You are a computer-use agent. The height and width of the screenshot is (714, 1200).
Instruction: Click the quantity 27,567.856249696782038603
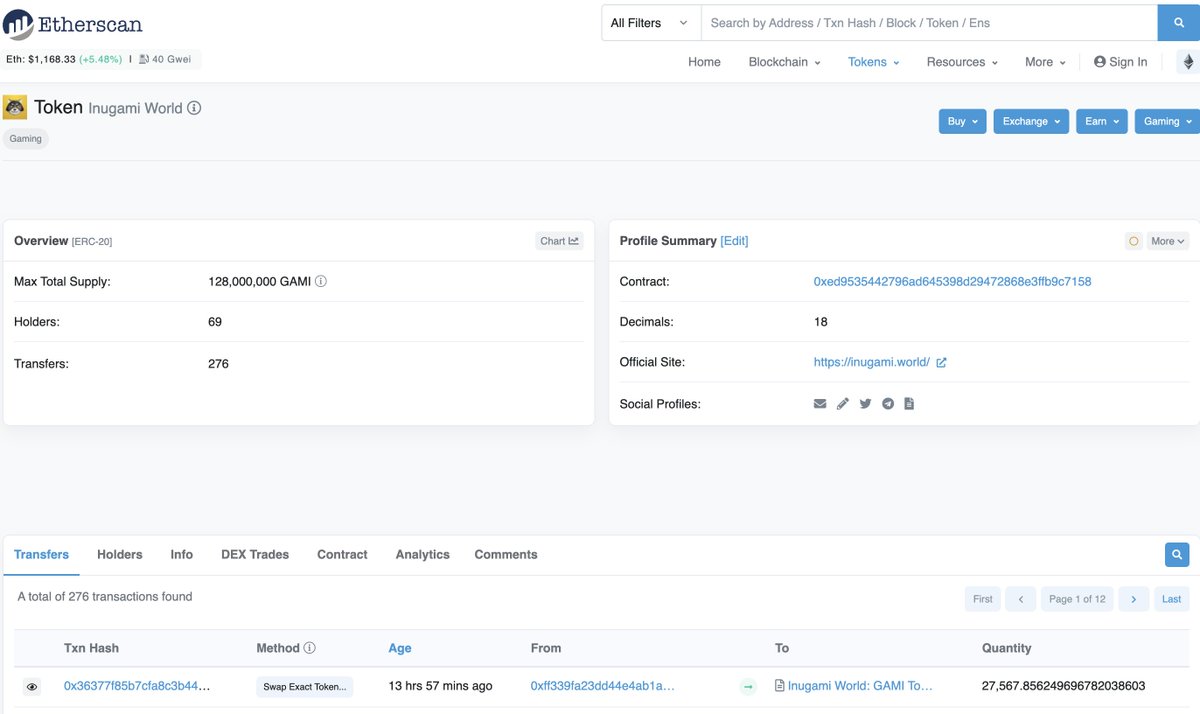[x=1064, y=686]
